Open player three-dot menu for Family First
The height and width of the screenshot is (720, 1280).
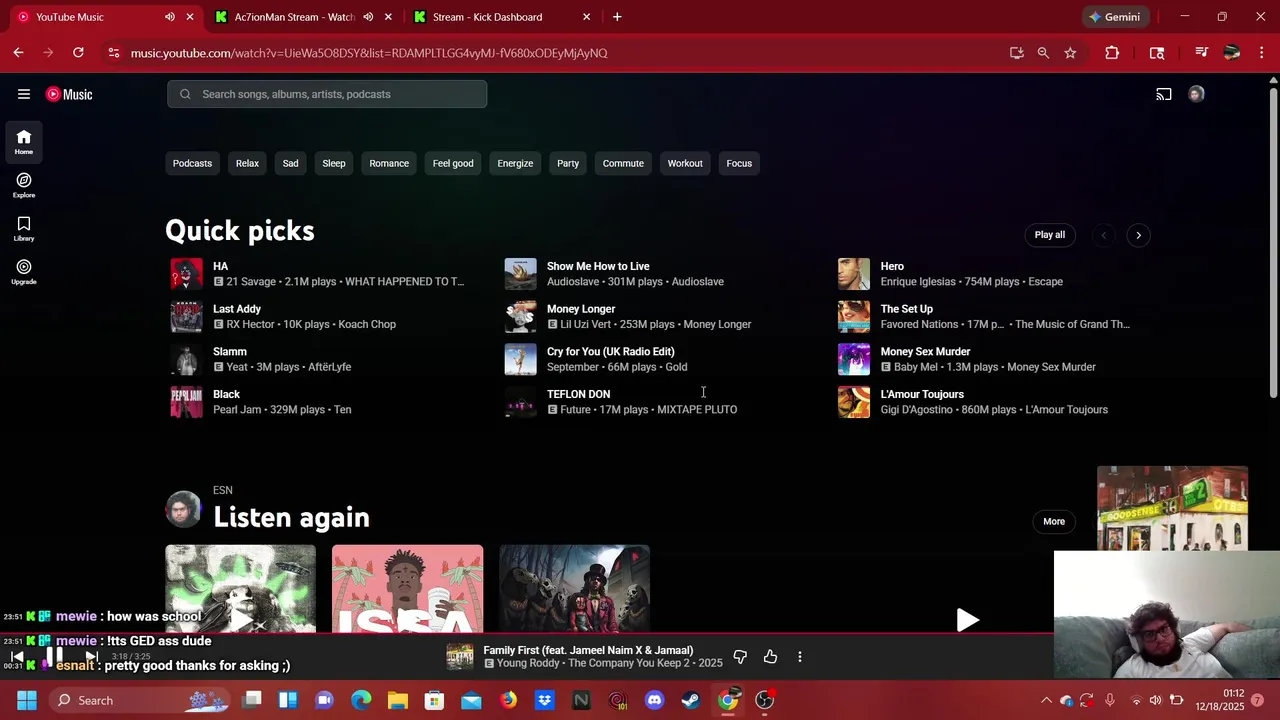[800, 657]
